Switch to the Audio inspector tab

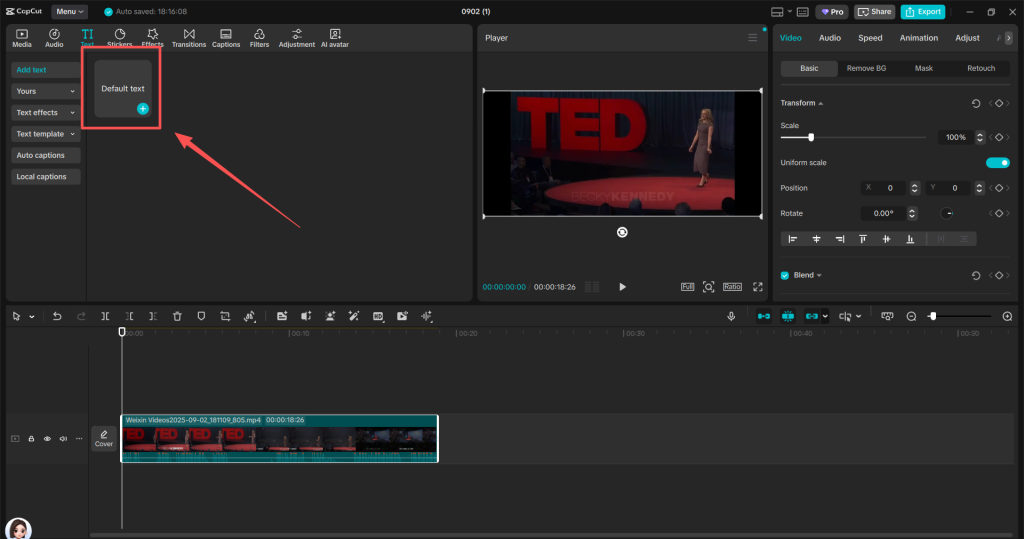pos(830,38)
